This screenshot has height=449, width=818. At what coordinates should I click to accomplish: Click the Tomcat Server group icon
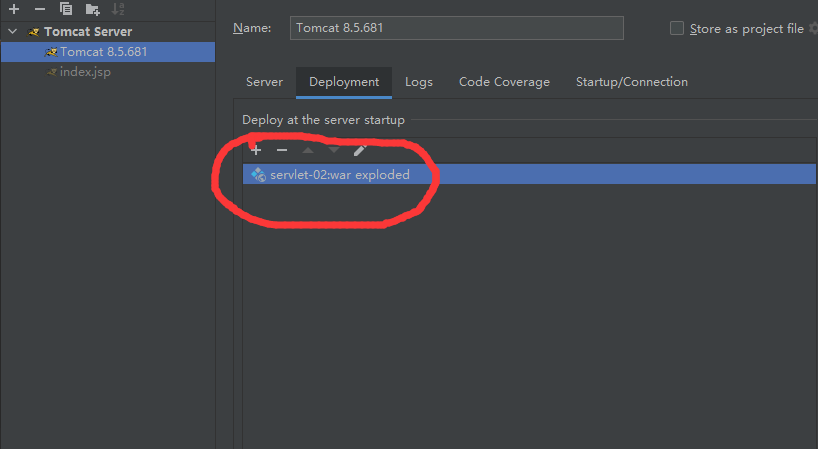[34, 32]
